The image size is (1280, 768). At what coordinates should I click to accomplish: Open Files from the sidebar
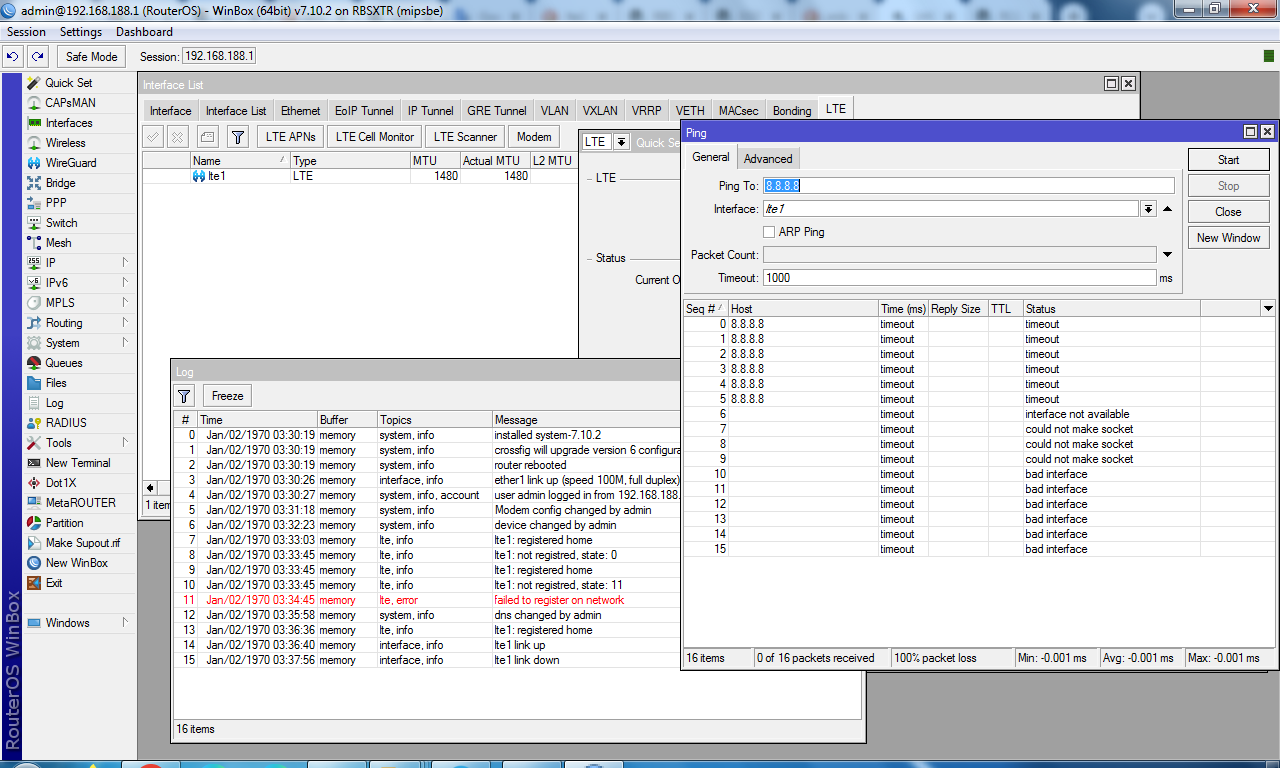(56, 383)
